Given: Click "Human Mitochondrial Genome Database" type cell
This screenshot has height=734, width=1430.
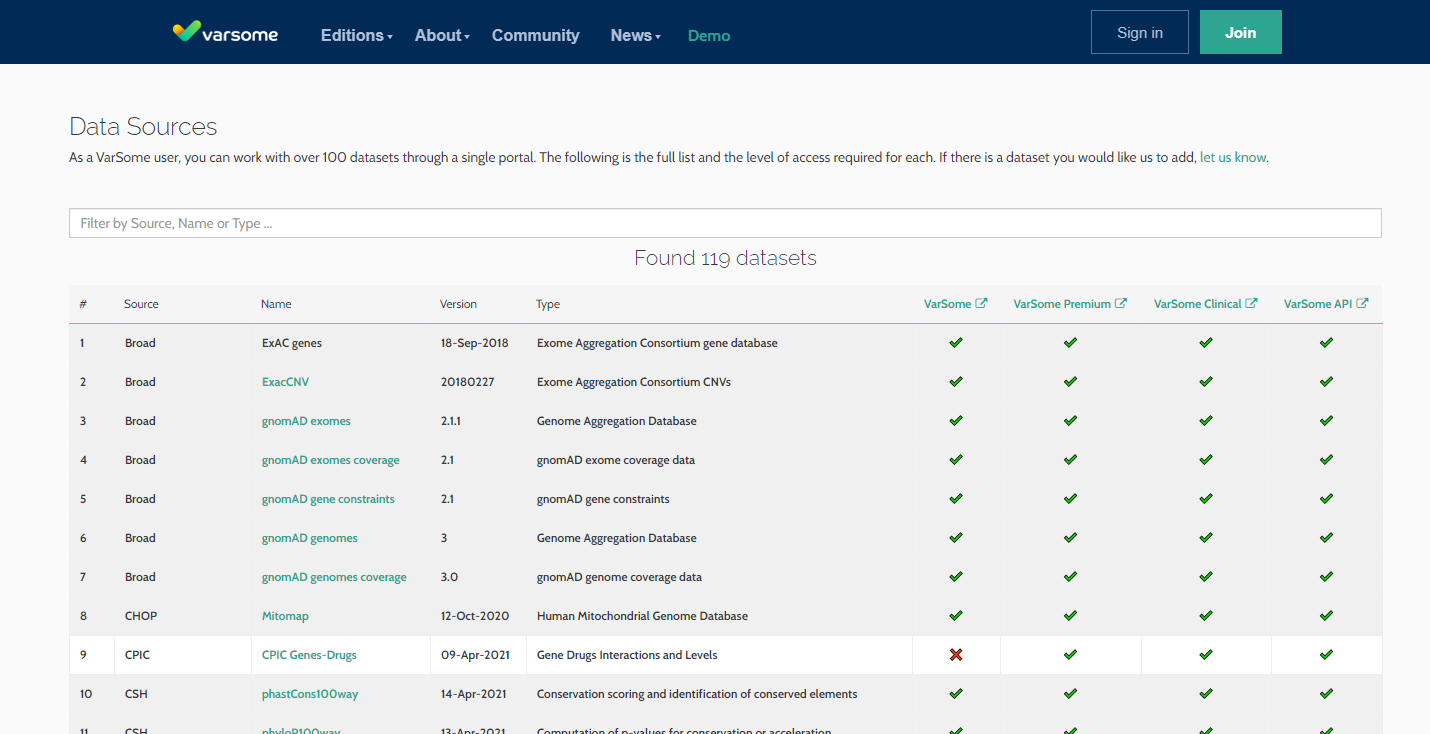Looking at the screenshot, I should pyautogui.click(x=642, y=616).
